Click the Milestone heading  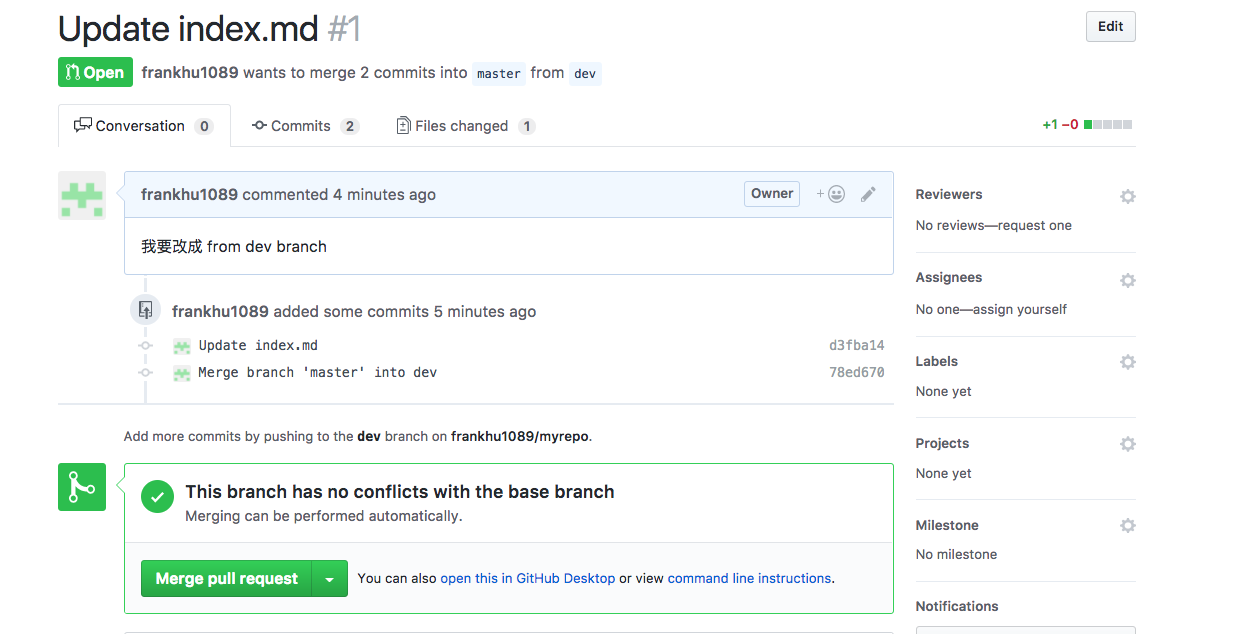[947, 525]
